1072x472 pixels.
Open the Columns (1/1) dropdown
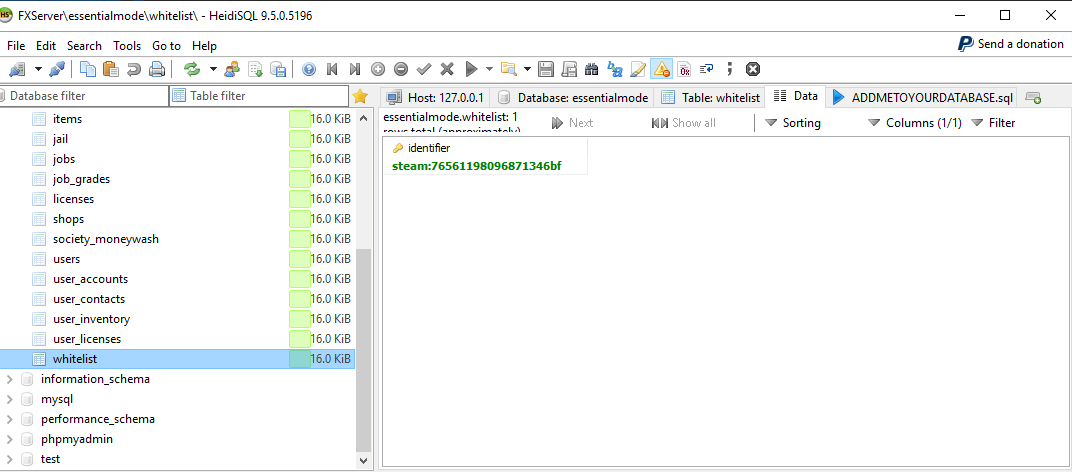pos(915,123)
